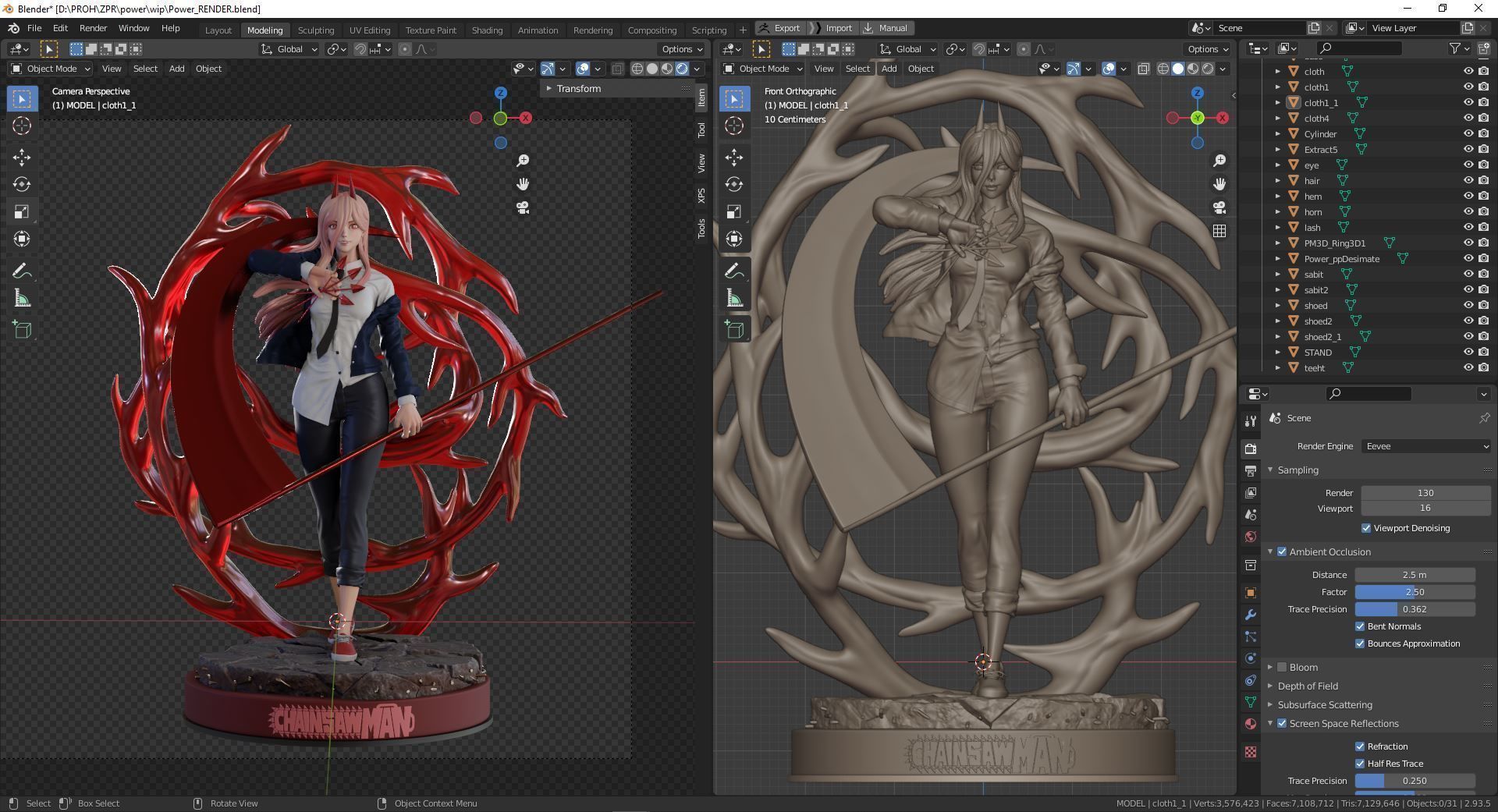Open the Render menu
1498x812 pixels.
click(93, 28)
